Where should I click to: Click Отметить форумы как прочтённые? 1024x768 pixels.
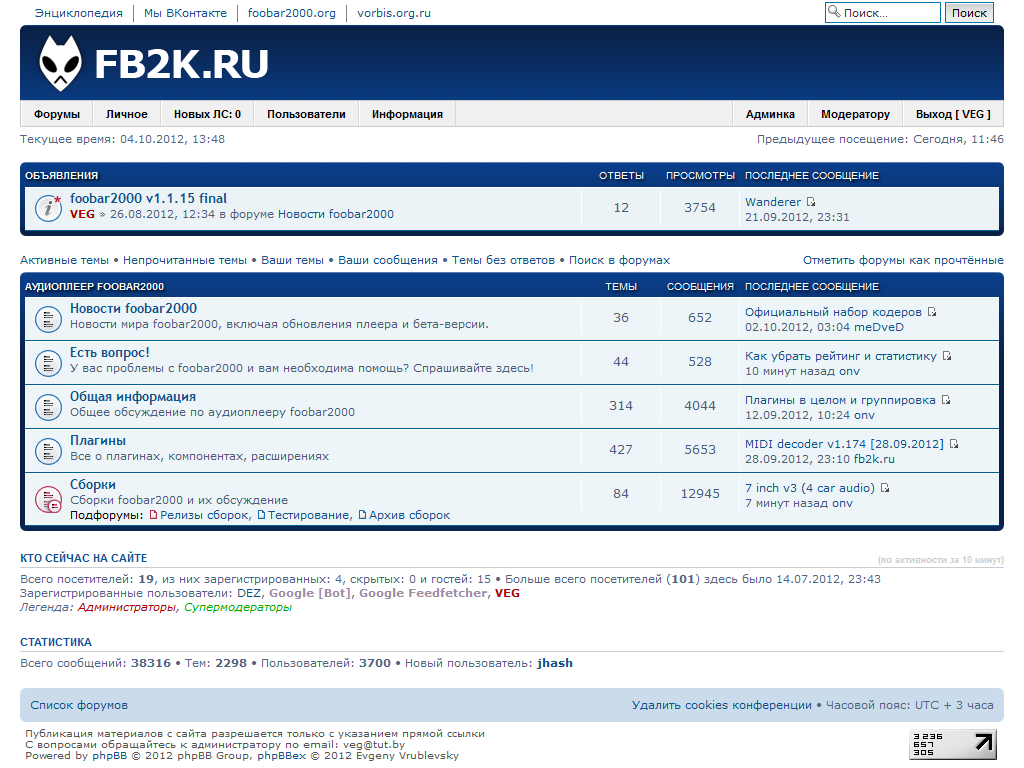(x=902, y=260)
